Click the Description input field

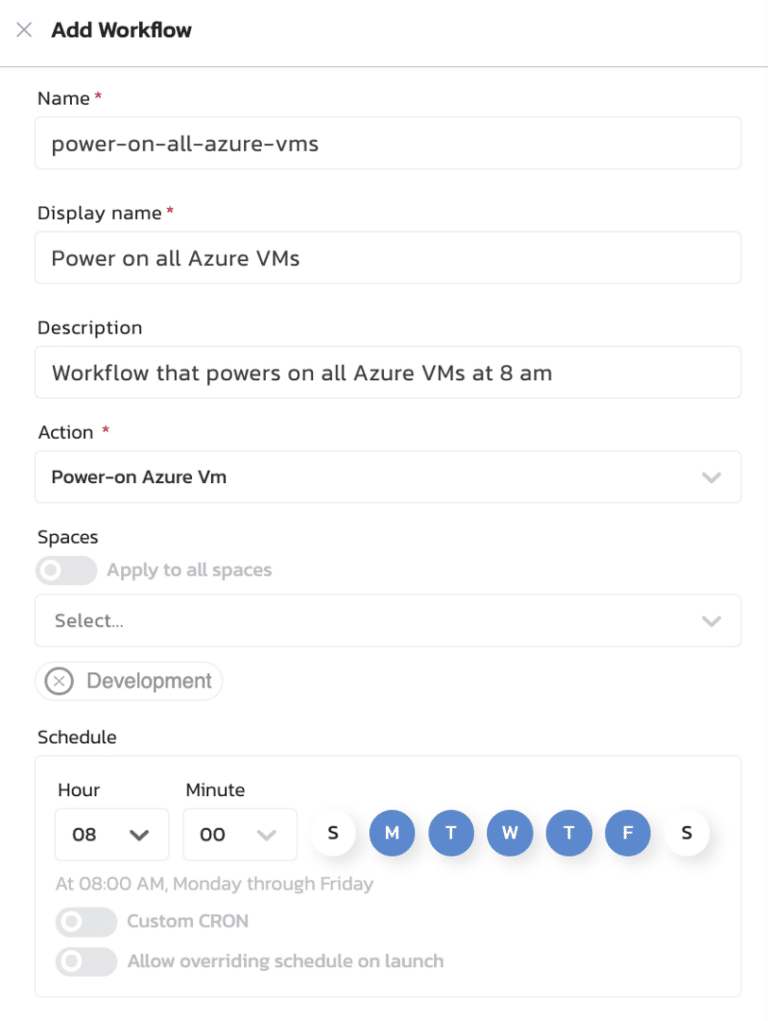point(388,372)
